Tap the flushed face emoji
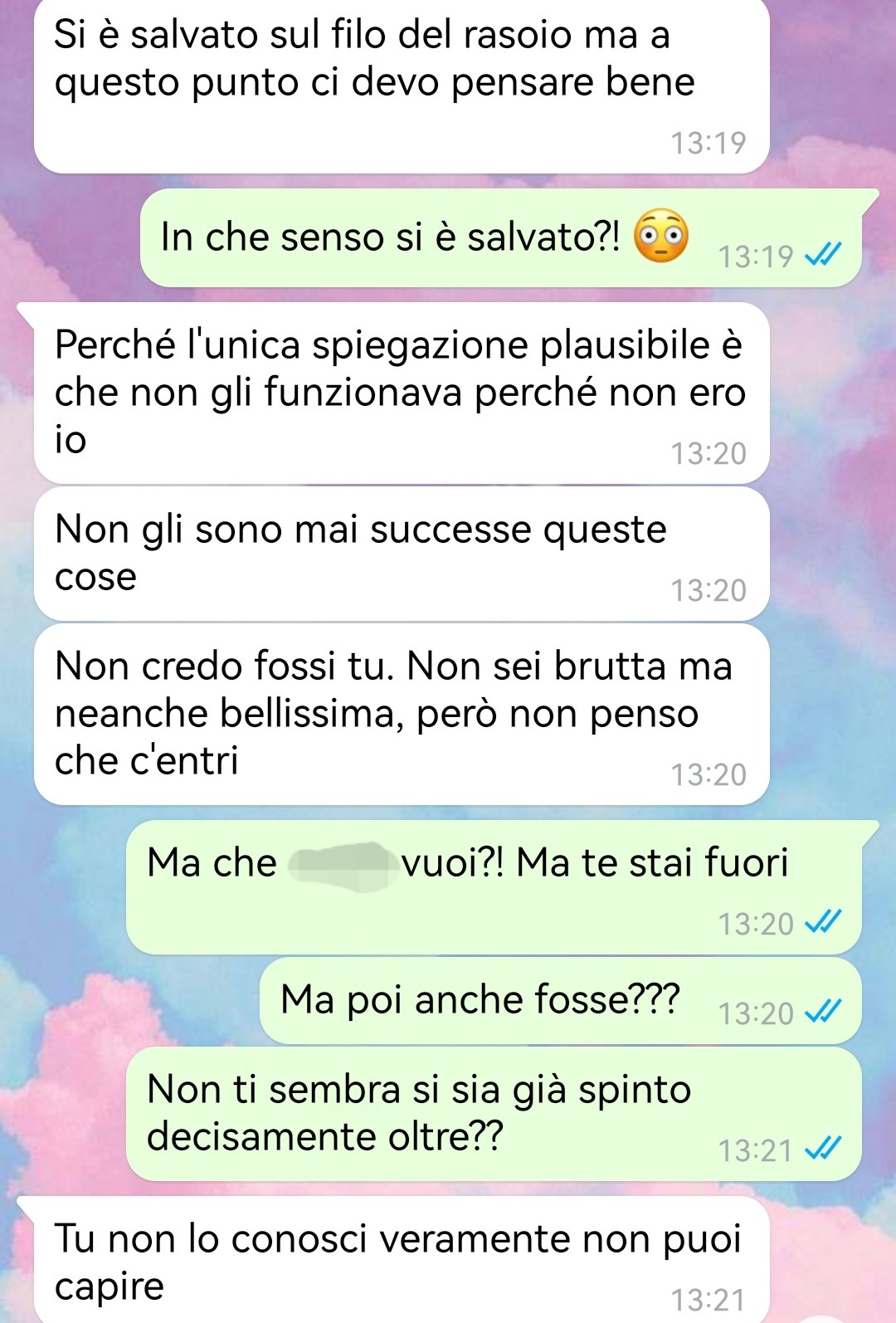The height and width of the screenshot is (1323, 896). coord(661,237)
